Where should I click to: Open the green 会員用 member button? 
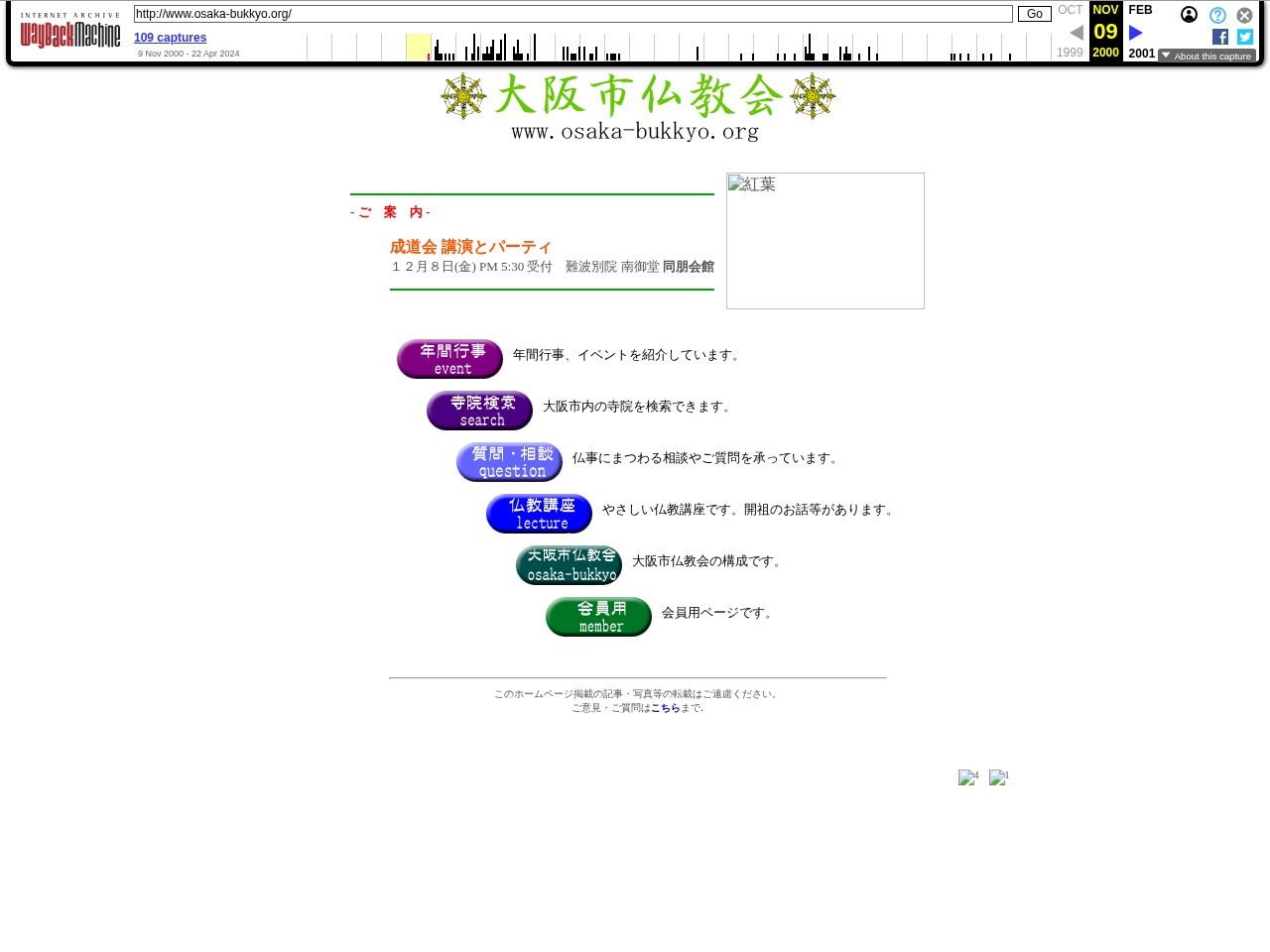599,617
